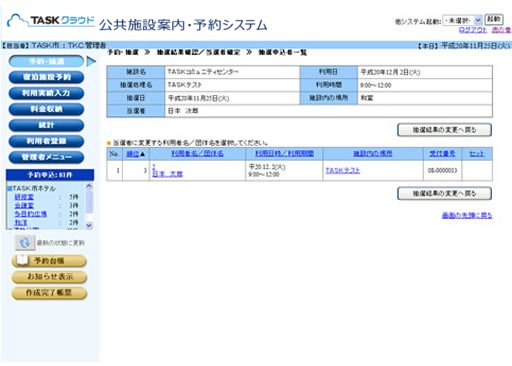Click the 9:00～12:00 usage time value
The image size is (512, 366).
click(x=375, y=85)
